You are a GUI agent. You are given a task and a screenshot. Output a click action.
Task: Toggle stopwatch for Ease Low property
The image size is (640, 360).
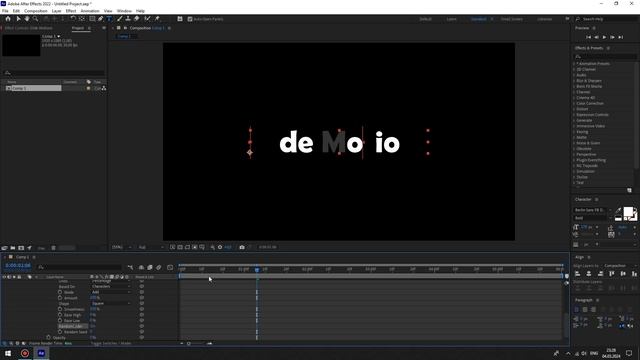point(60,321)
